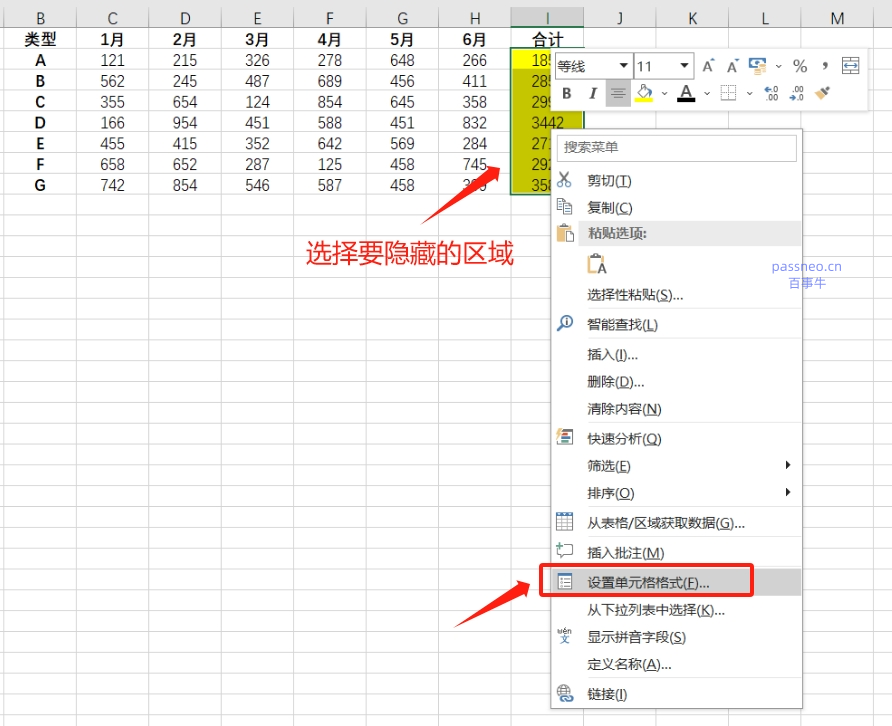Screen dimensions: 892x726
Task: Apply accounting number format icon
Action: pos(757,66)
